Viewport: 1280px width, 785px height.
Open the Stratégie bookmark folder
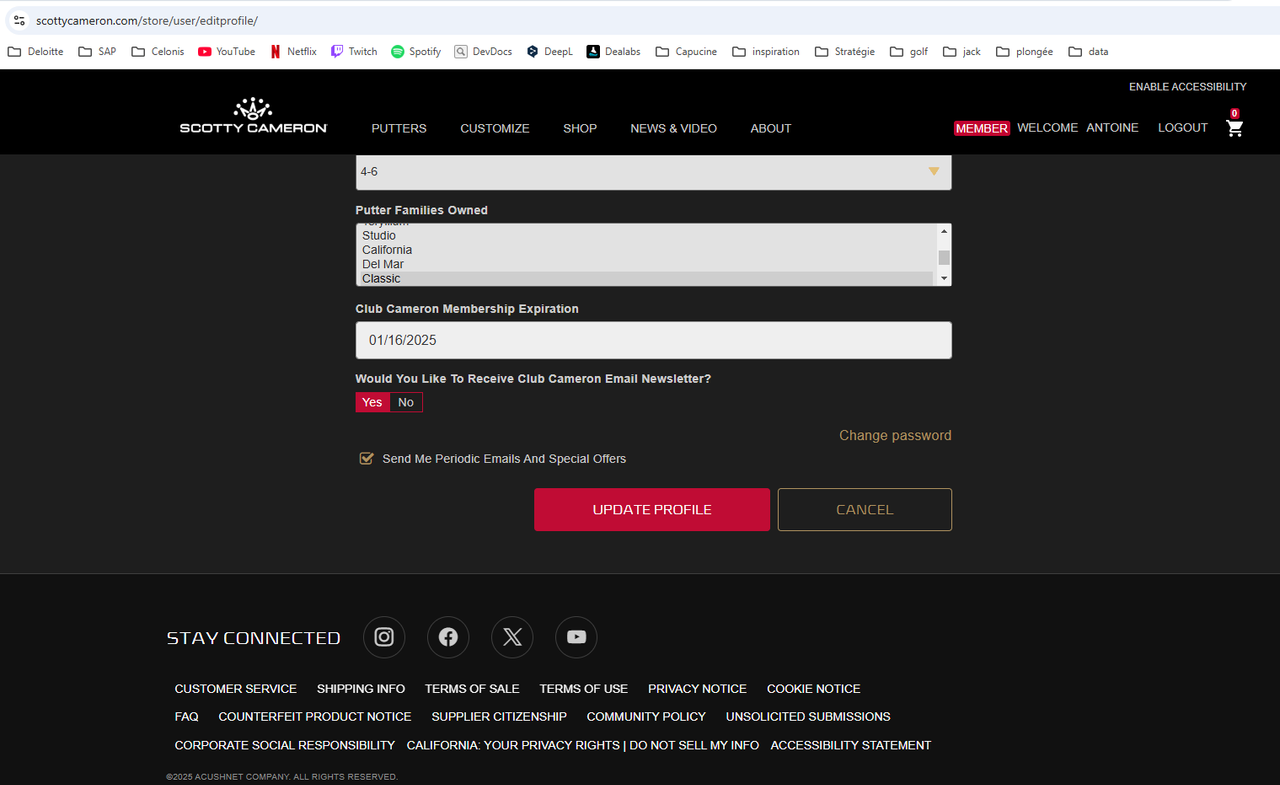(x=845, y=51)
